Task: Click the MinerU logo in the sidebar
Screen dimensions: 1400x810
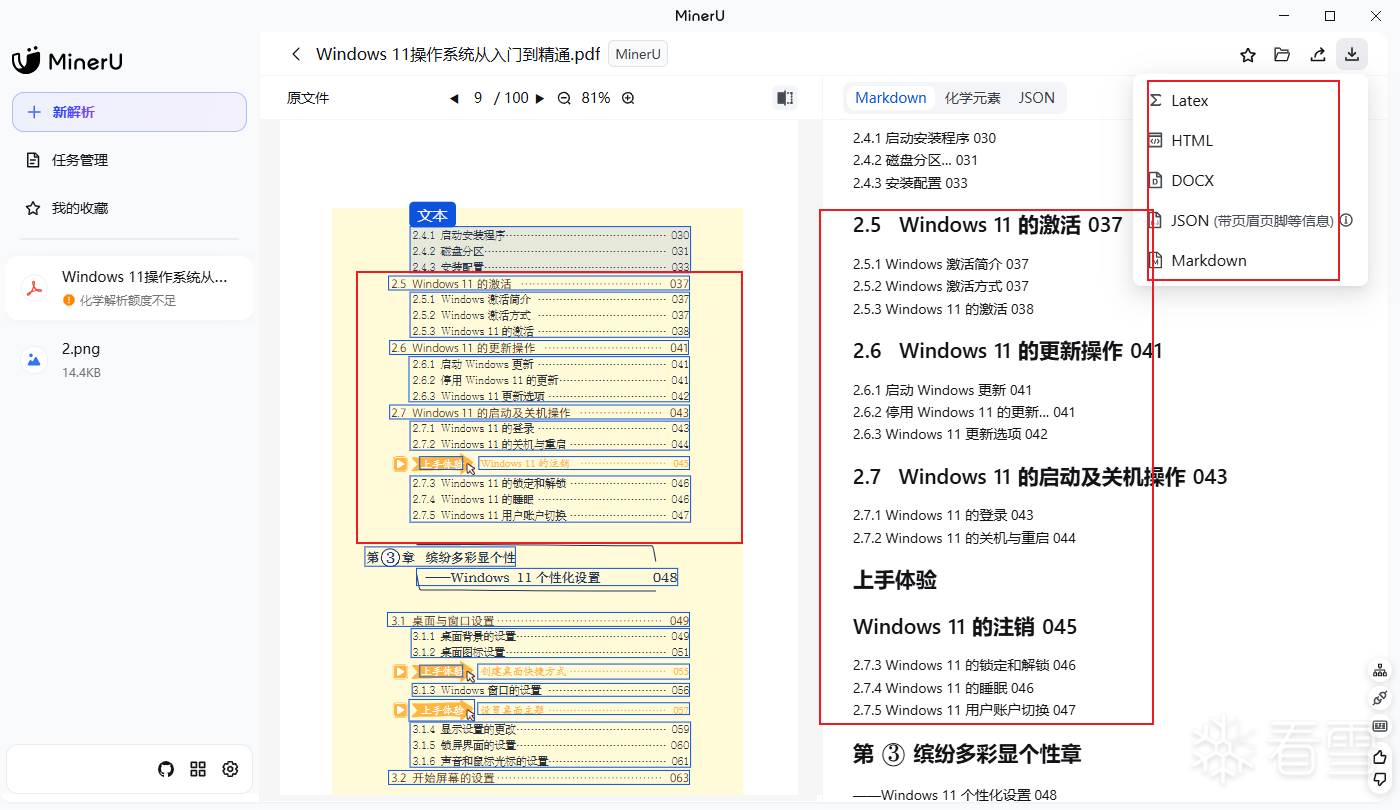Action: click(x=67, y=61)
